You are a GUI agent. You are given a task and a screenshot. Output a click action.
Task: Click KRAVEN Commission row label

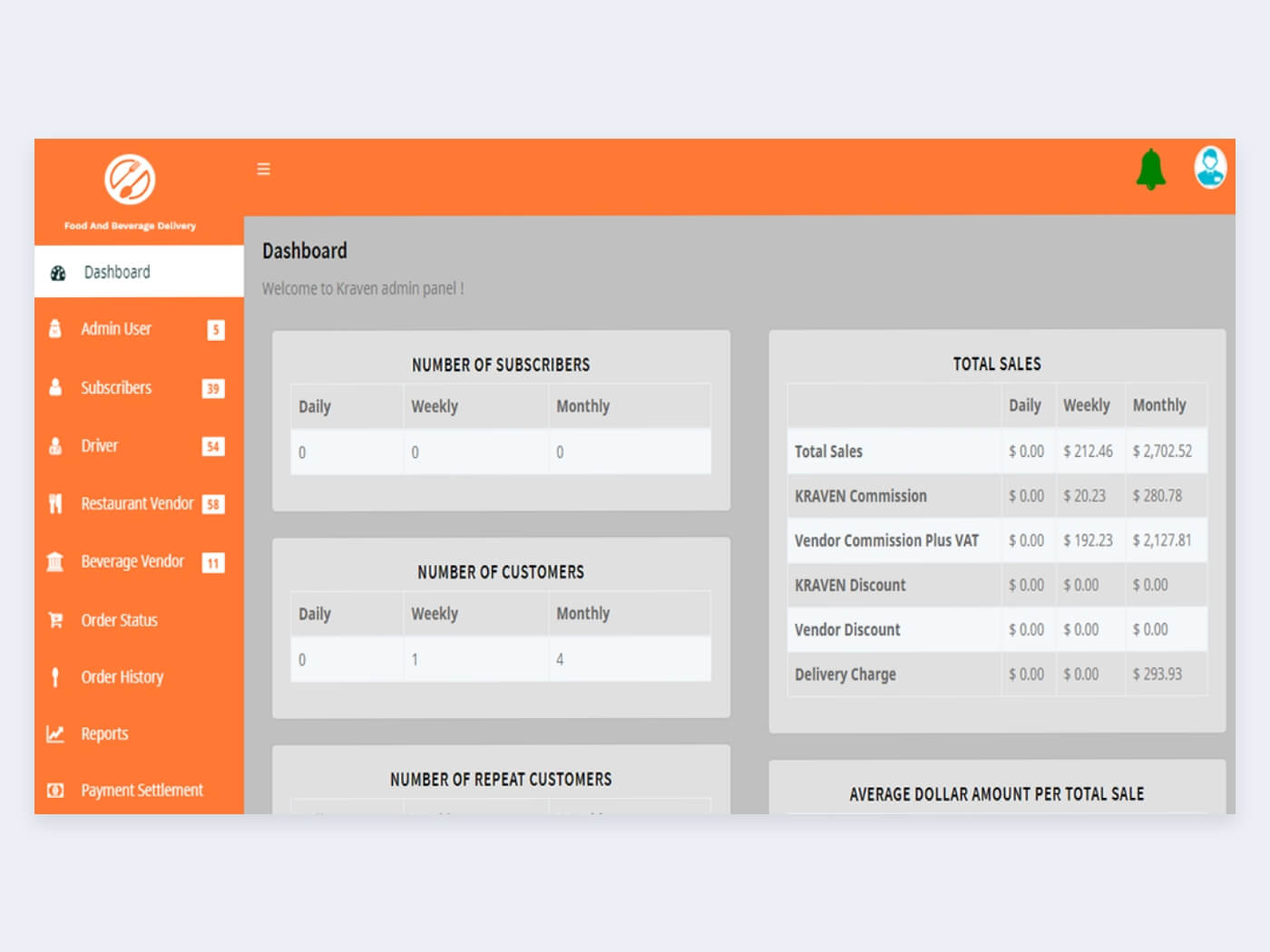pyautogui.click(x=861, y=496)
